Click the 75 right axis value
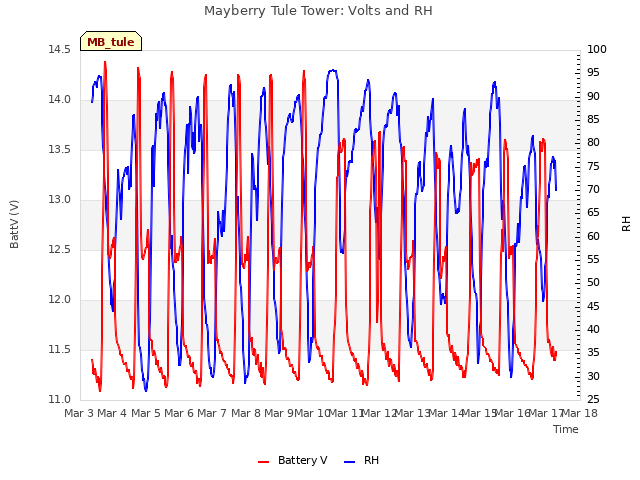The image size is (640, 480). (593, 167)
